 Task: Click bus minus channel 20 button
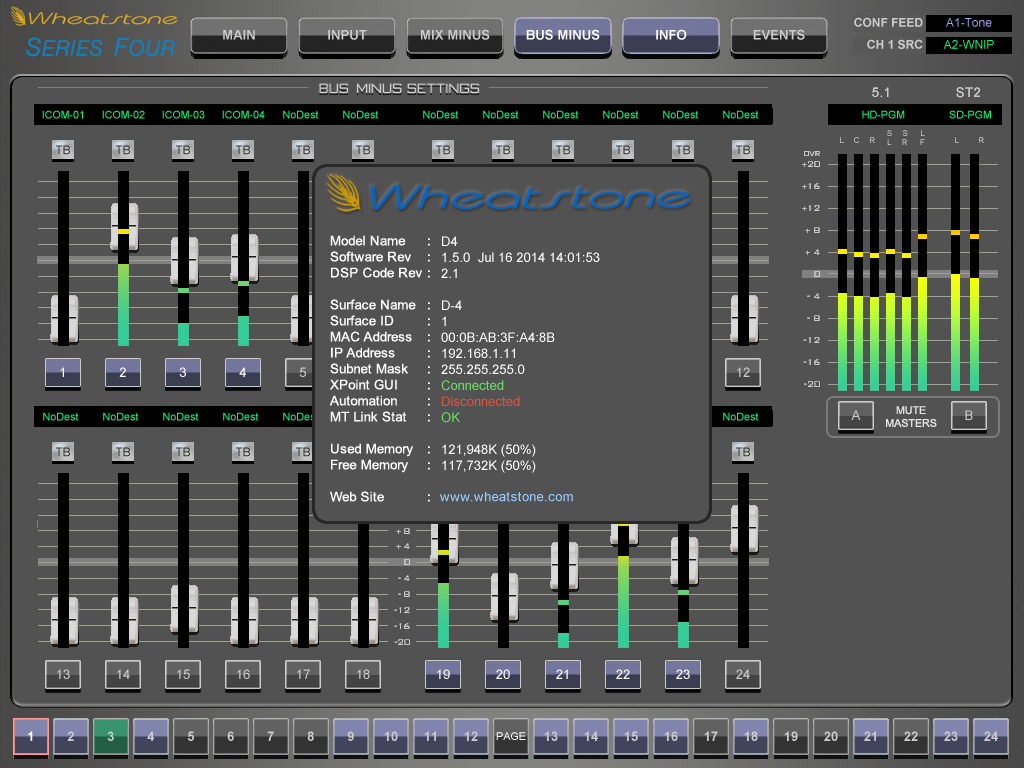coord(503,675)
